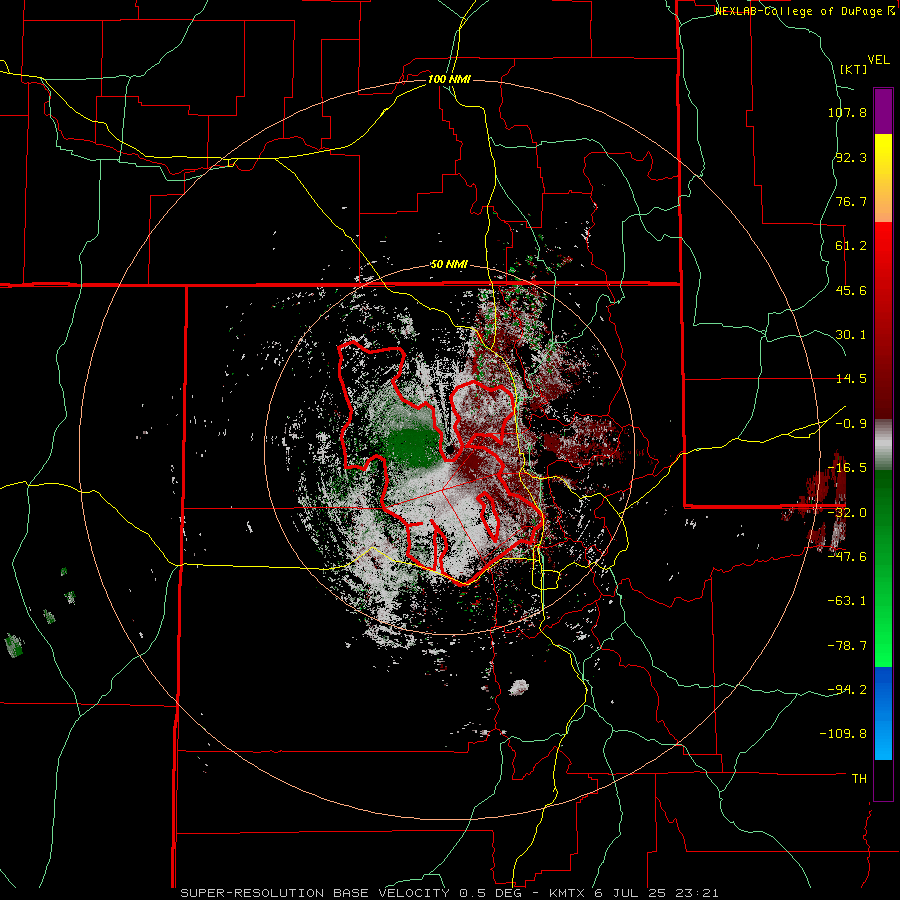Select the -47.6 velocity scale value
900x900 pixels.
[x=847, y=557]
